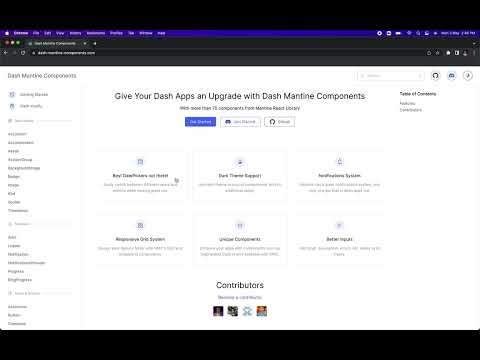Image resolution: width=480 pixels, height=360 pixels.
Task: Open Dash Mantine Components logo link
Action: (x=42, y=76)
